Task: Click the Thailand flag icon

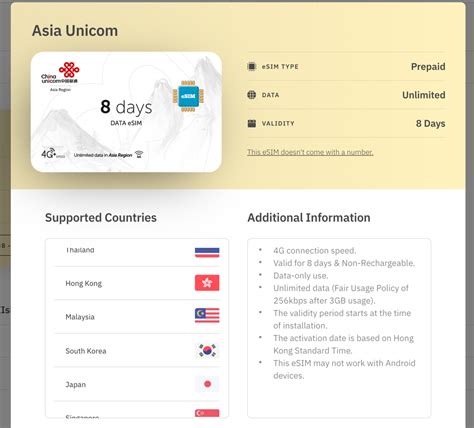Action: (207, 252)
